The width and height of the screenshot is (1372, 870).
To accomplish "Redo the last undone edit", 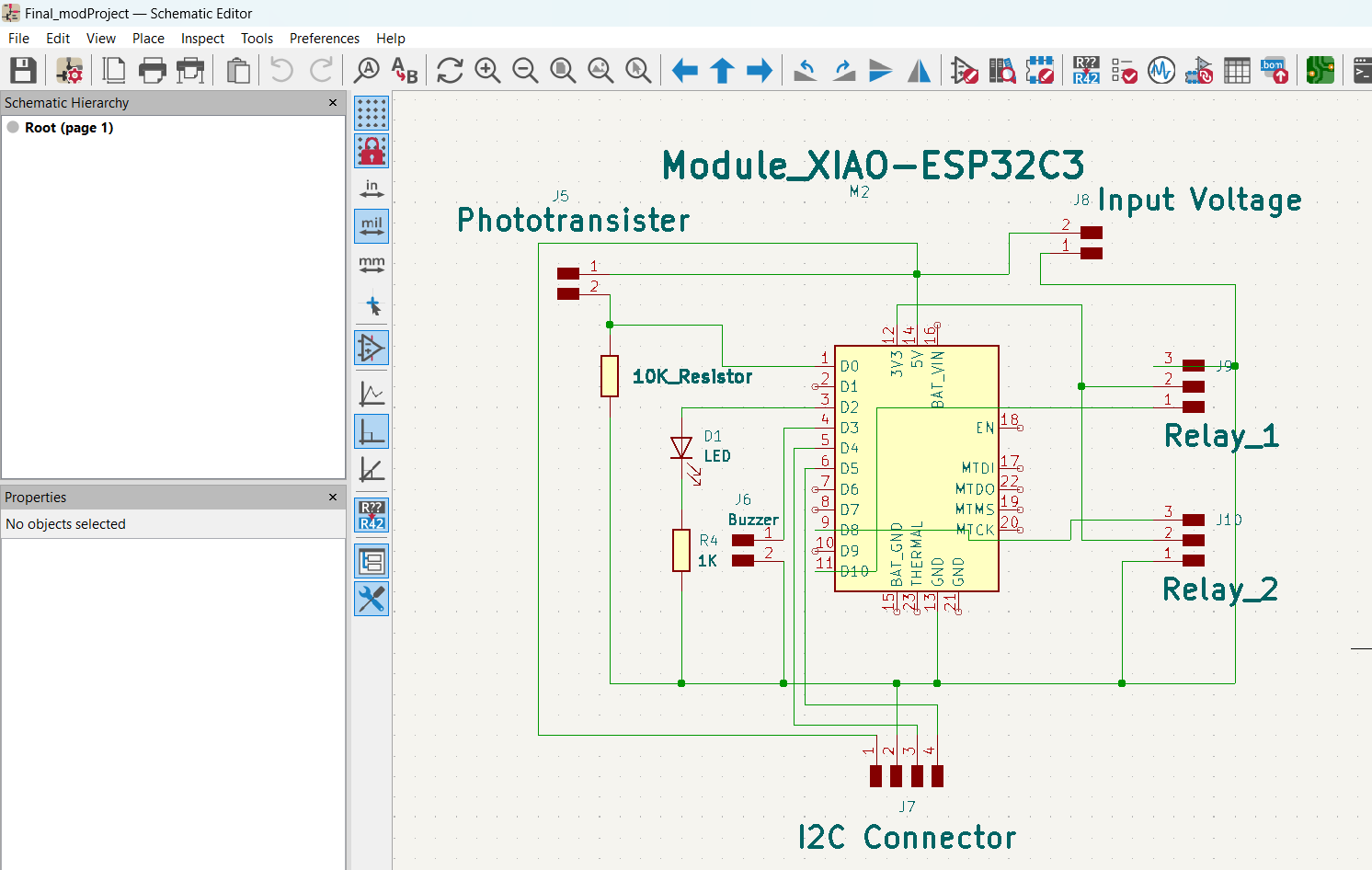I will 321,70.
